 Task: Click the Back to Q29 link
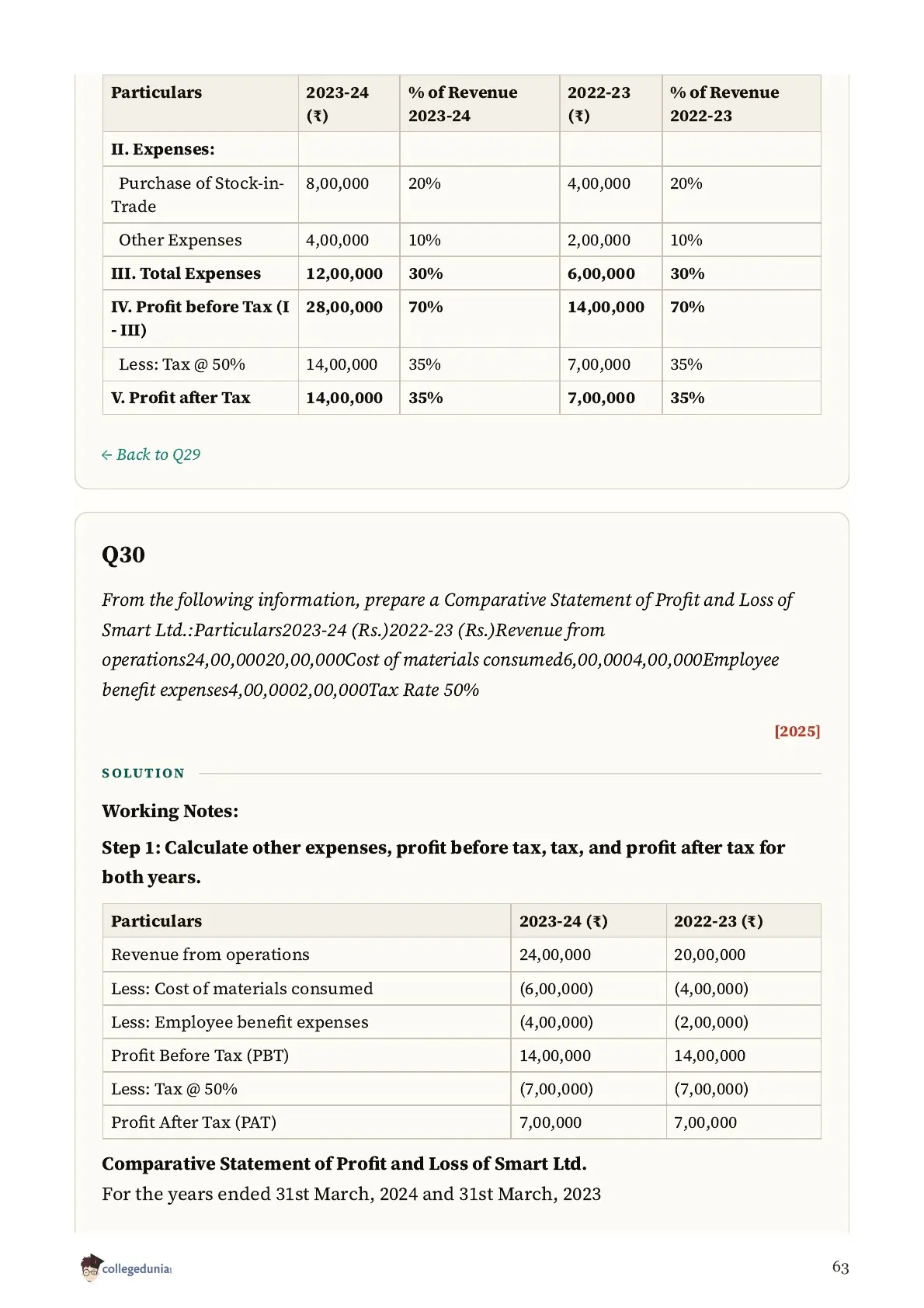pos(151,454)
